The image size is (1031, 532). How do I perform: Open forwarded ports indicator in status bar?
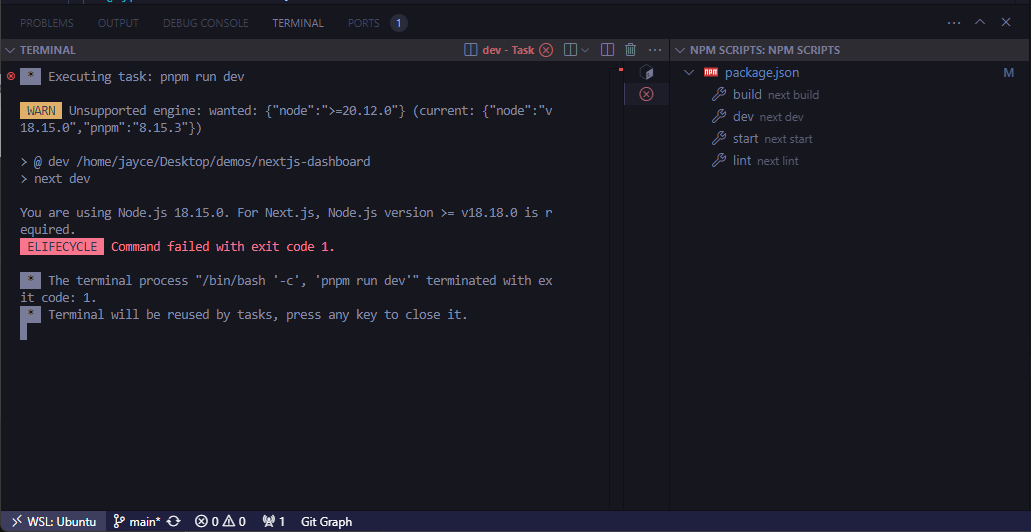pos(273,521)
